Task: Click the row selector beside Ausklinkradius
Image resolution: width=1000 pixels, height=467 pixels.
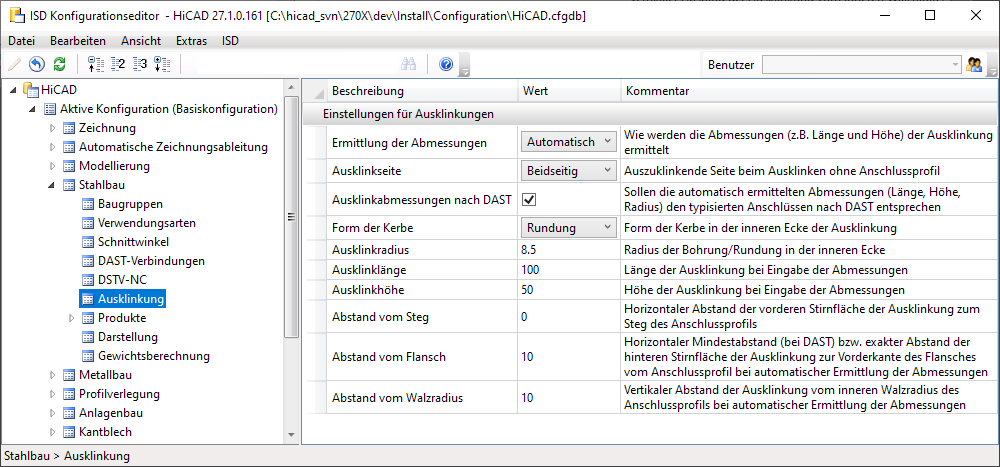Action: [316, 249]
